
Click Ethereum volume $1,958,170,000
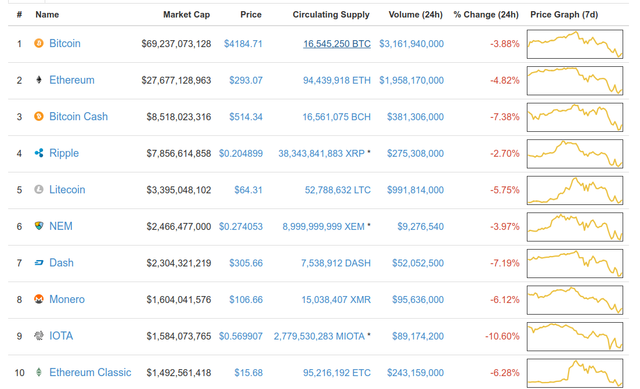coord(411,80)
